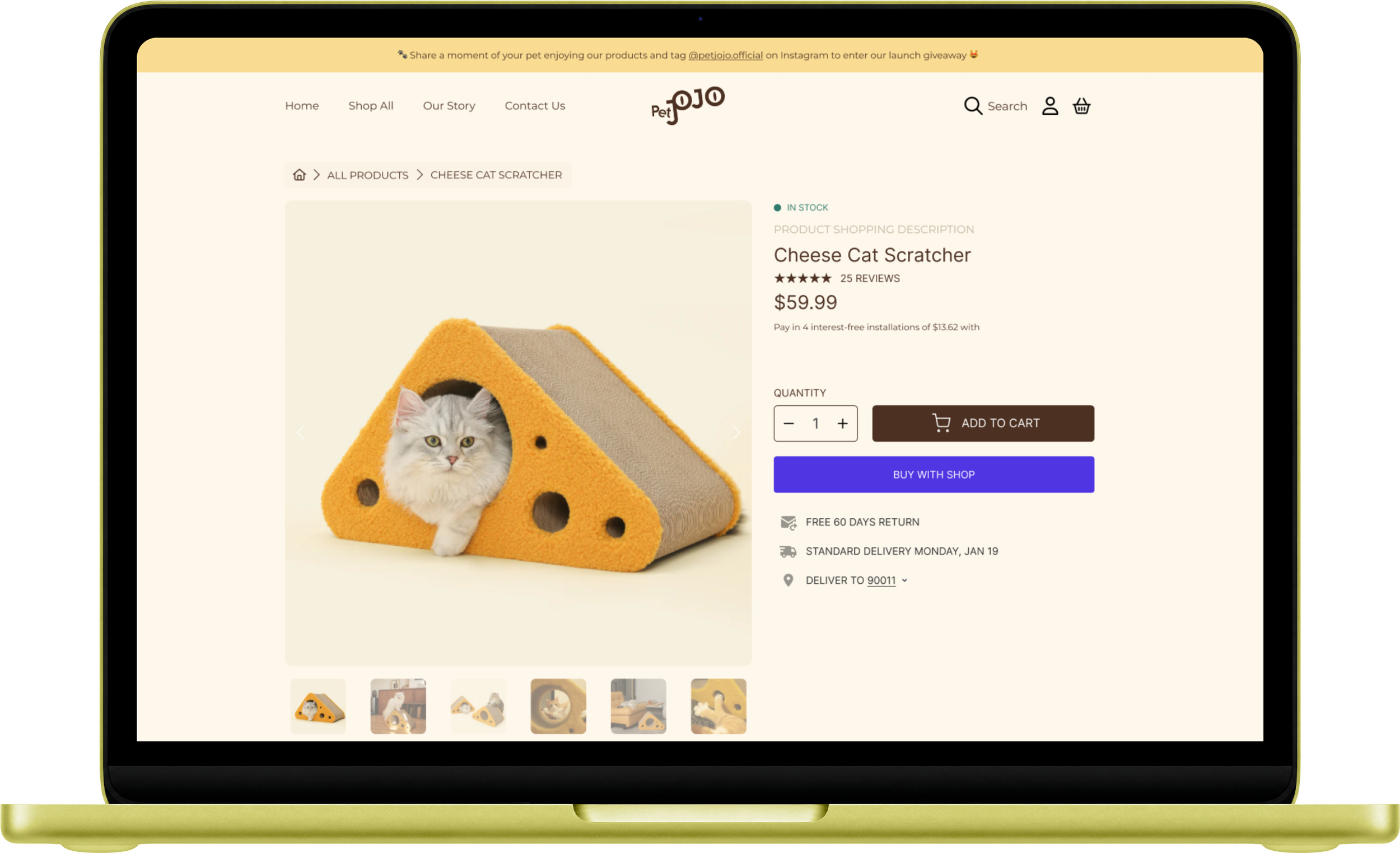Open the @petjojo.official Instagram link
1400x853 pixels.
click(x=726, y=55)
